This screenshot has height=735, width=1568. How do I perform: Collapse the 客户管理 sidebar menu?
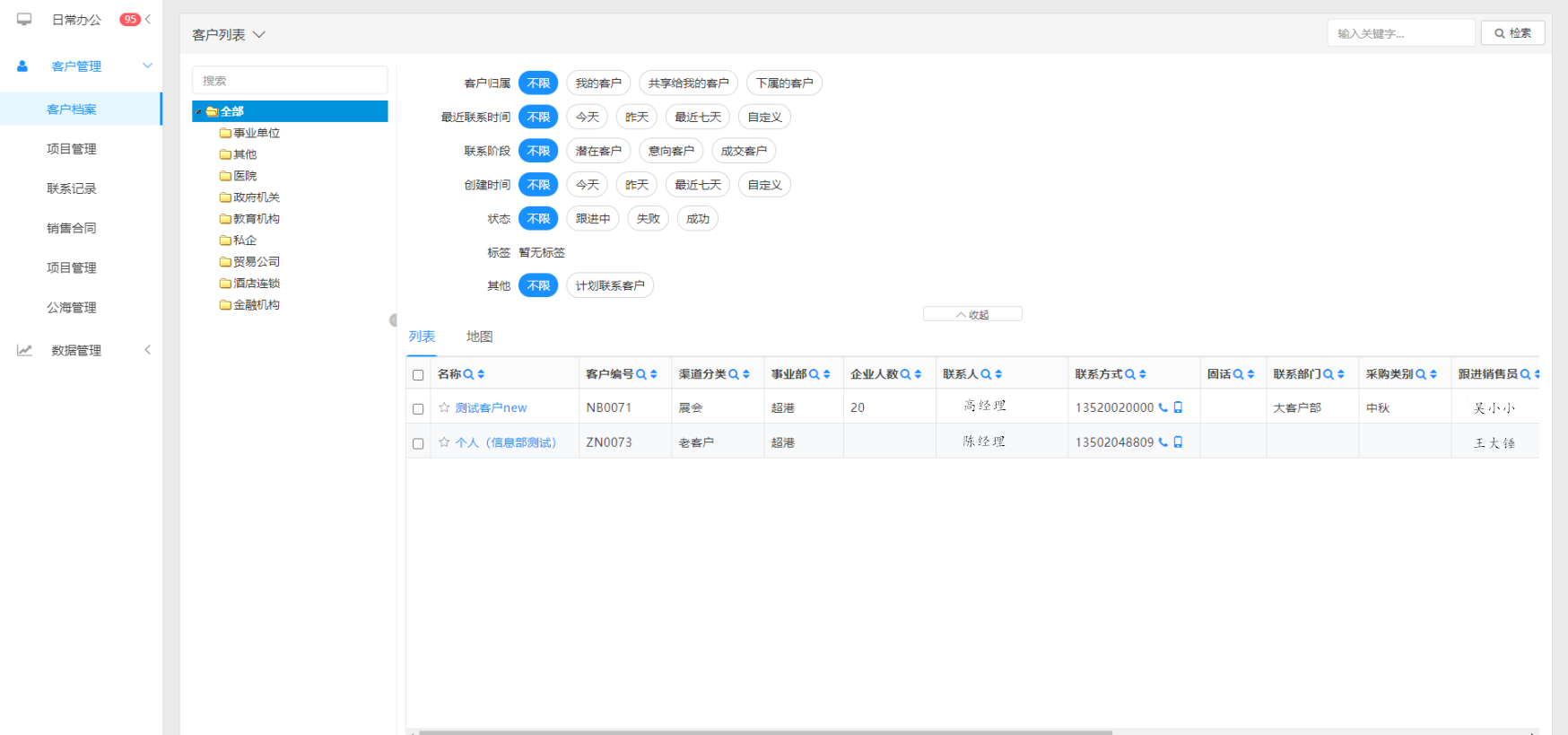[148, 66]
